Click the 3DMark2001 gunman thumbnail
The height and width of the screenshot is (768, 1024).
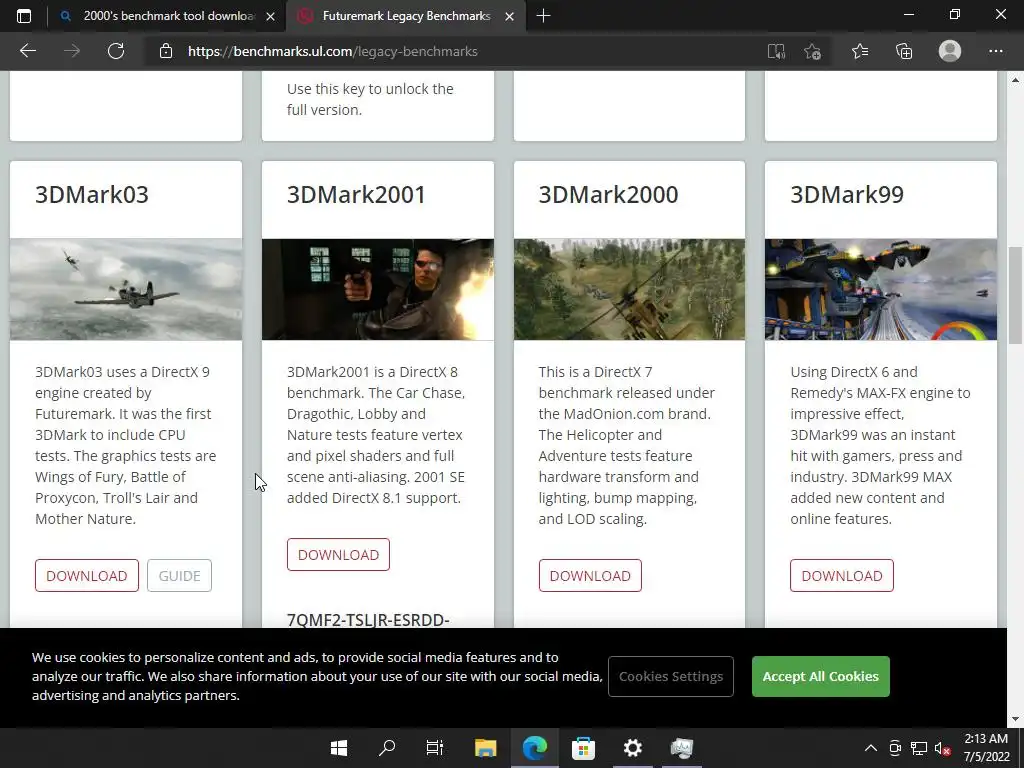pos(377,289)
